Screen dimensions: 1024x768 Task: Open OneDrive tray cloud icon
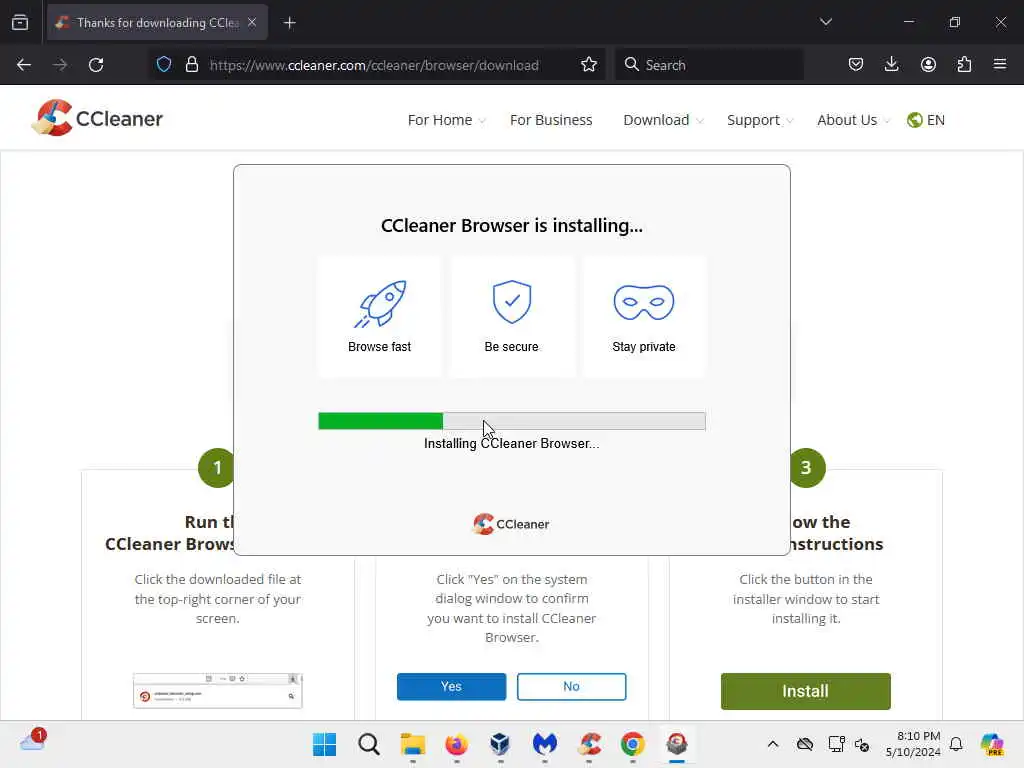click(x=805, y=744)
